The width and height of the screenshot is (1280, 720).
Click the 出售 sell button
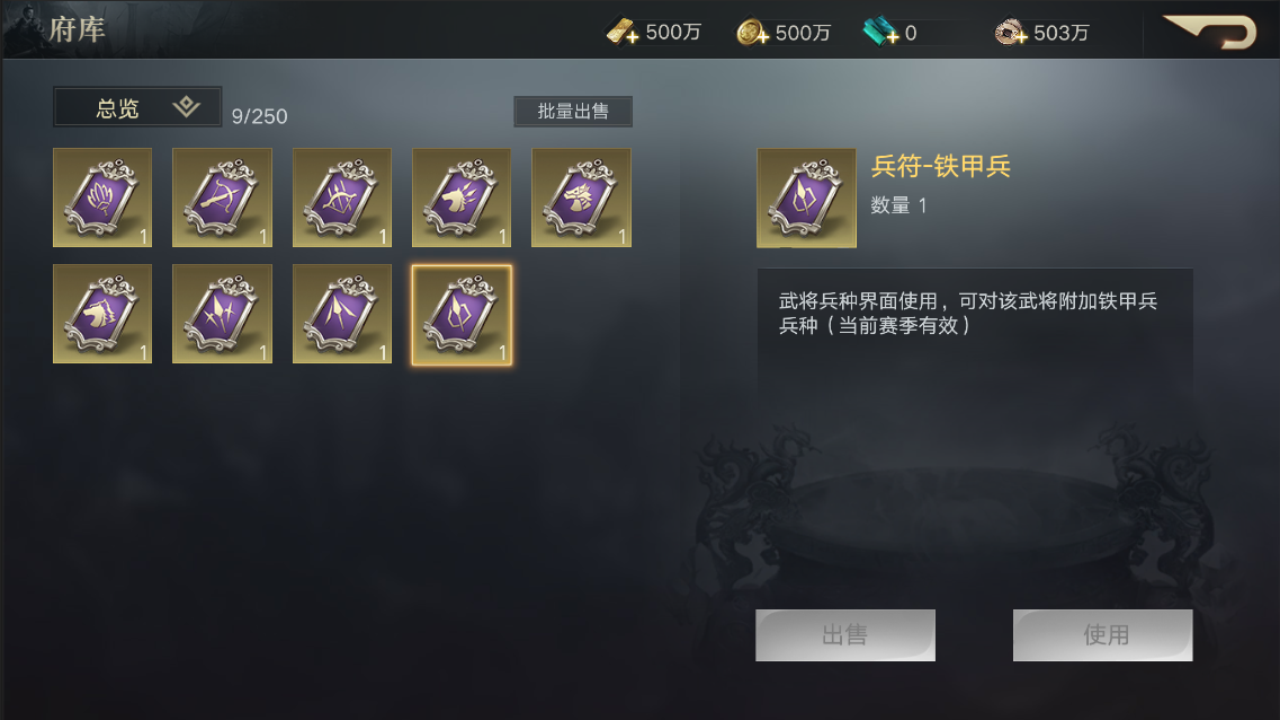pyautogui.click(x=845, y=635)
